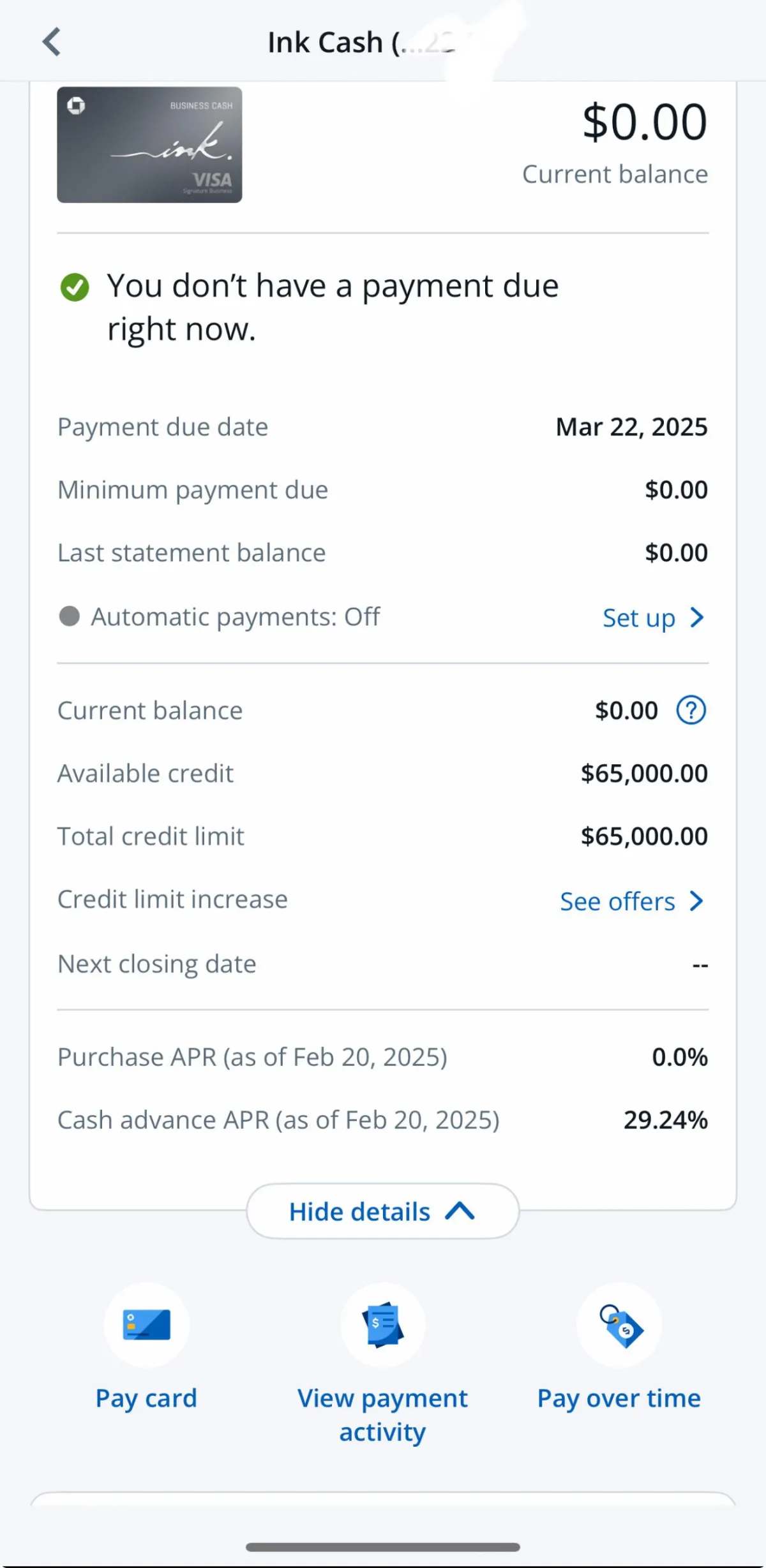Open See offers for credit limit increase
Screen dimensions: 766x1568
tap(617, 902)
